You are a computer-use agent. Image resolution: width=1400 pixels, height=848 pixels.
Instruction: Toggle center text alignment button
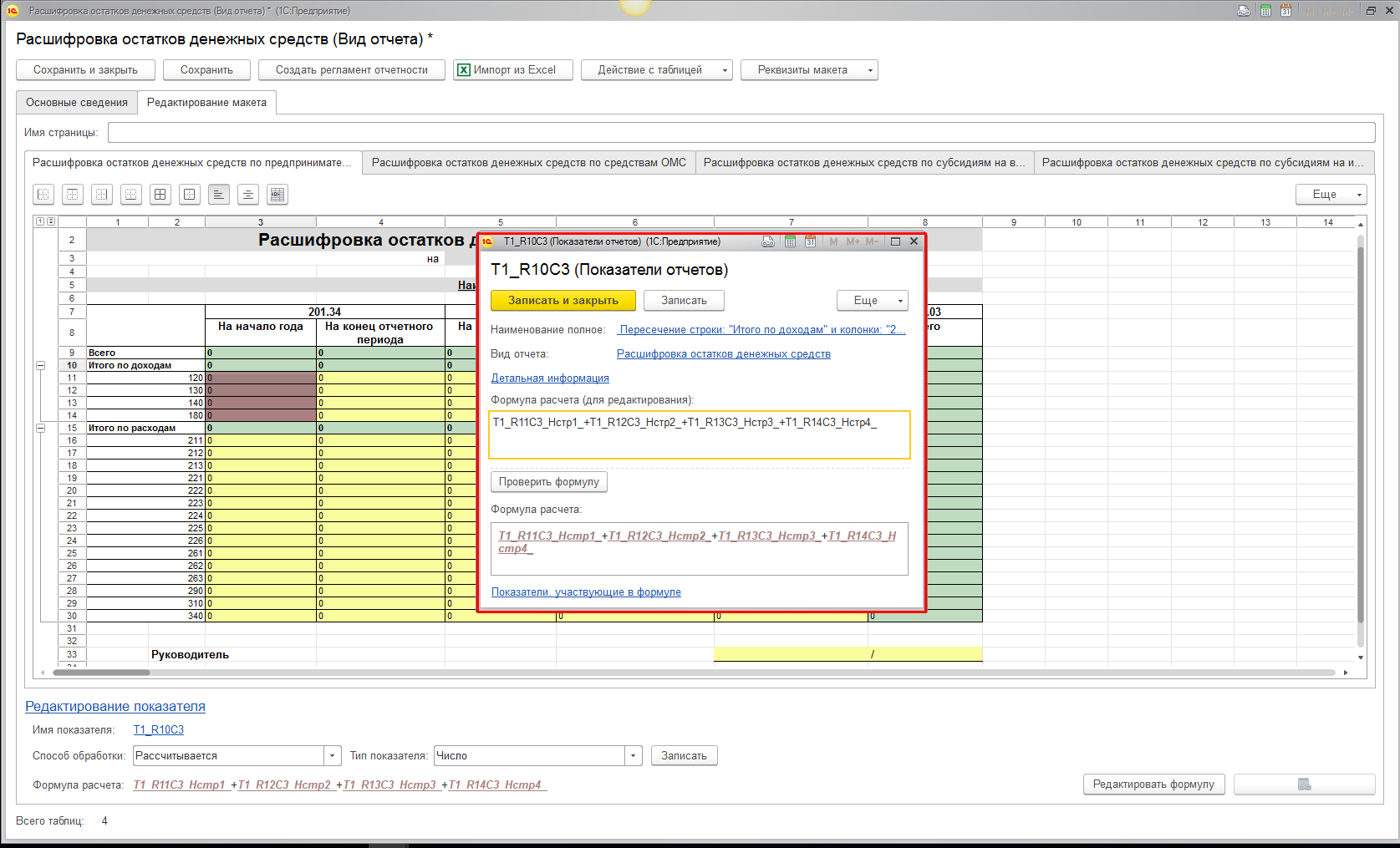[248, 195]
